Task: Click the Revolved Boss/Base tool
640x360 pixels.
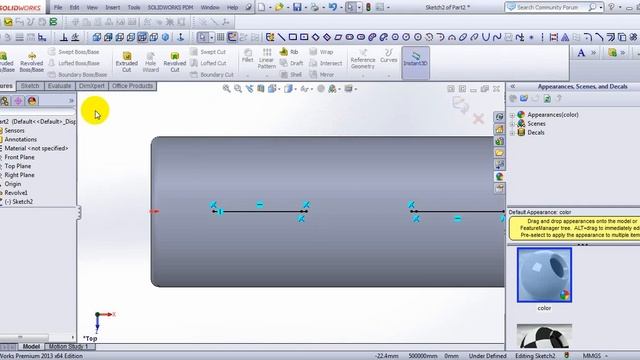Action: [31, 62]
